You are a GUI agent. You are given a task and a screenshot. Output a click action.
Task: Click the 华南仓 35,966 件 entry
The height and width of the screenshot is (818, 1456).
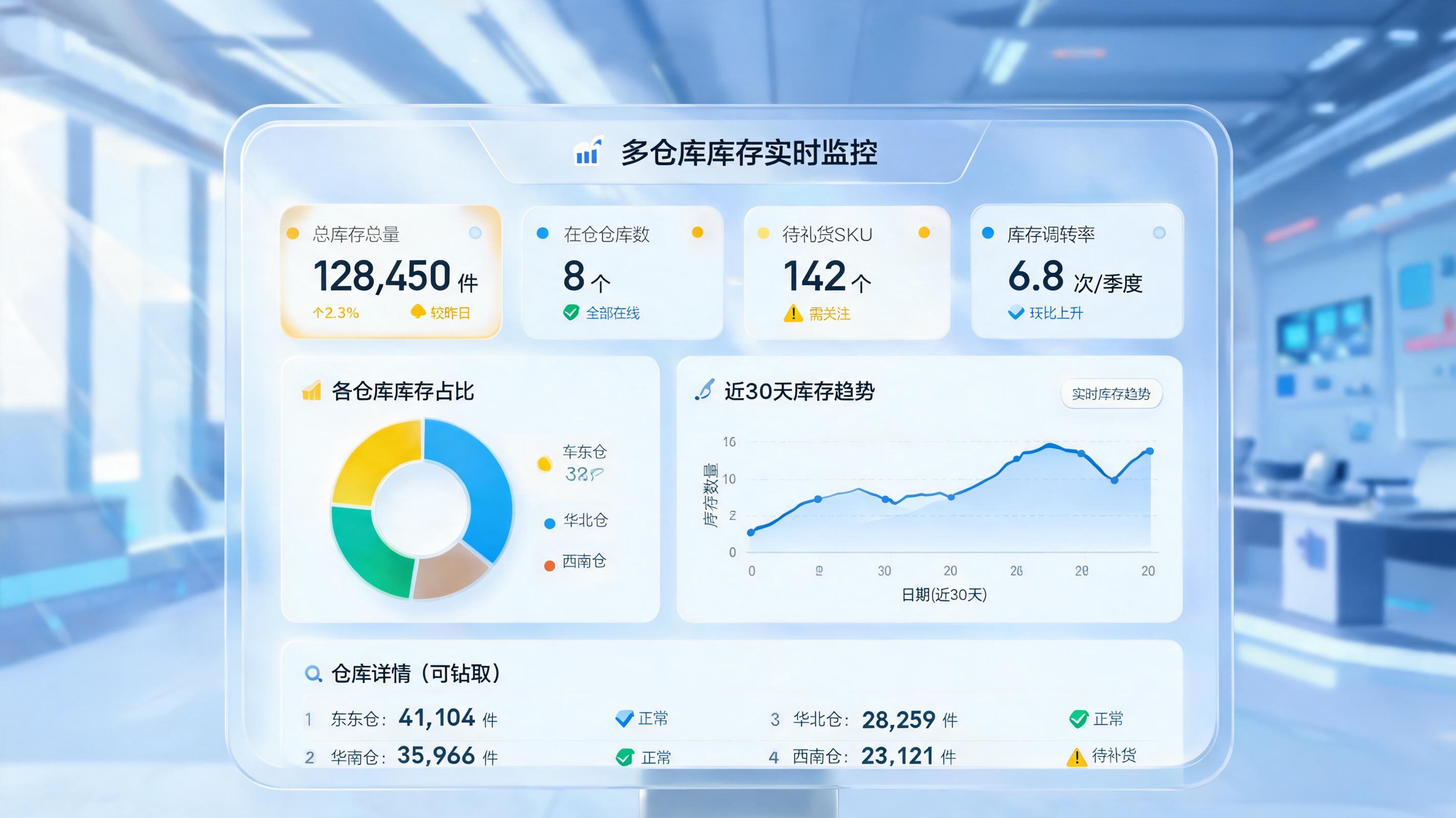tap(414, 756)
